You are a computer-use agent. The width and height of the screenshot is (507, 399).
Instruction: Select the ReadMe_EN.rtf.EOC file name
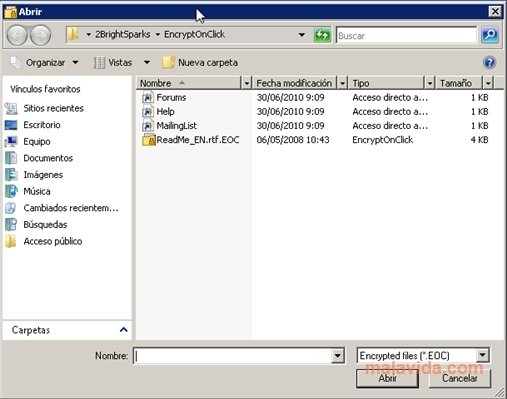[x=198, y=140]
